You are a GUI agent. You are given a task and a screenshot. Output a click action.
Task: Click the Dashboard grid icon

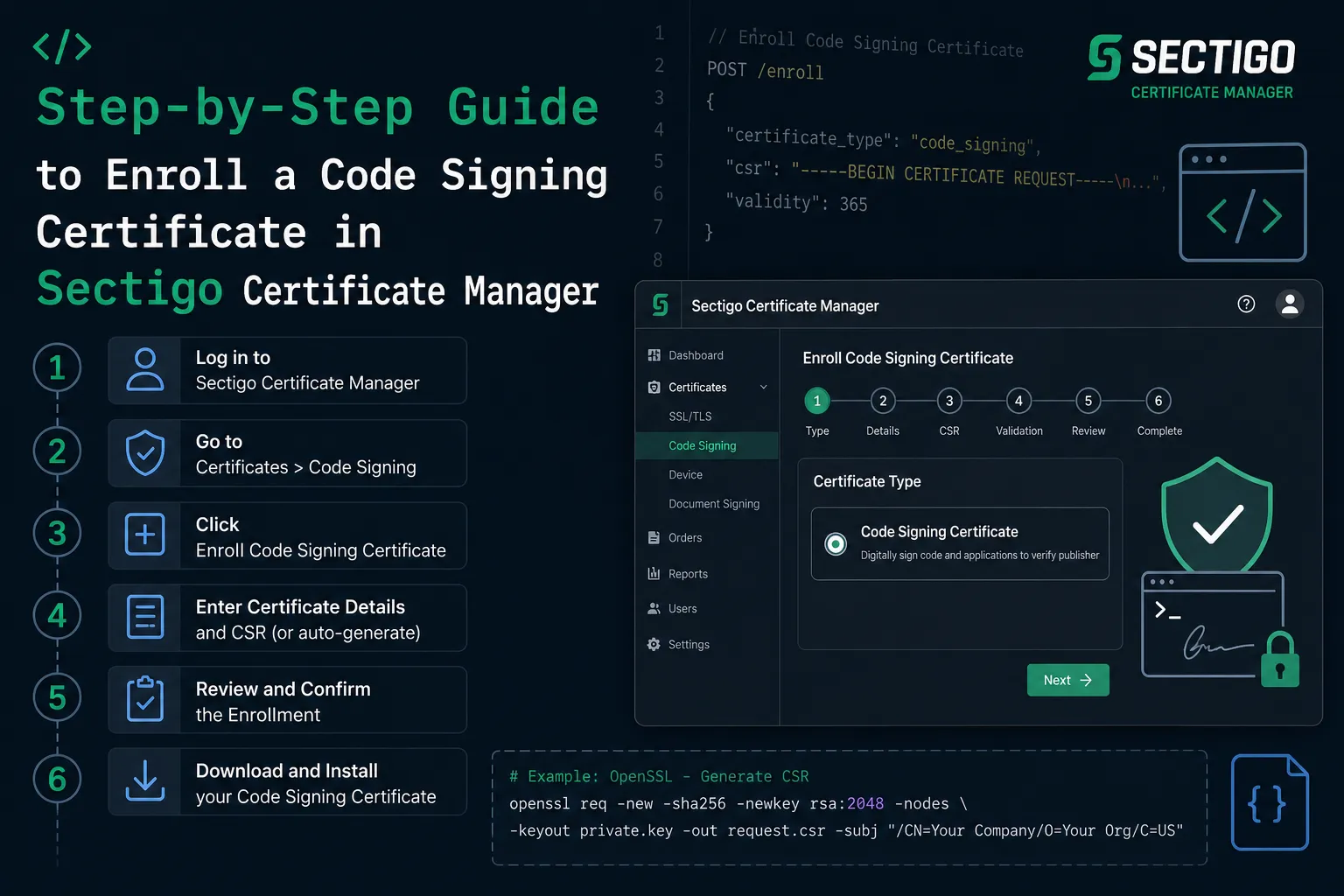click(654, 355)
